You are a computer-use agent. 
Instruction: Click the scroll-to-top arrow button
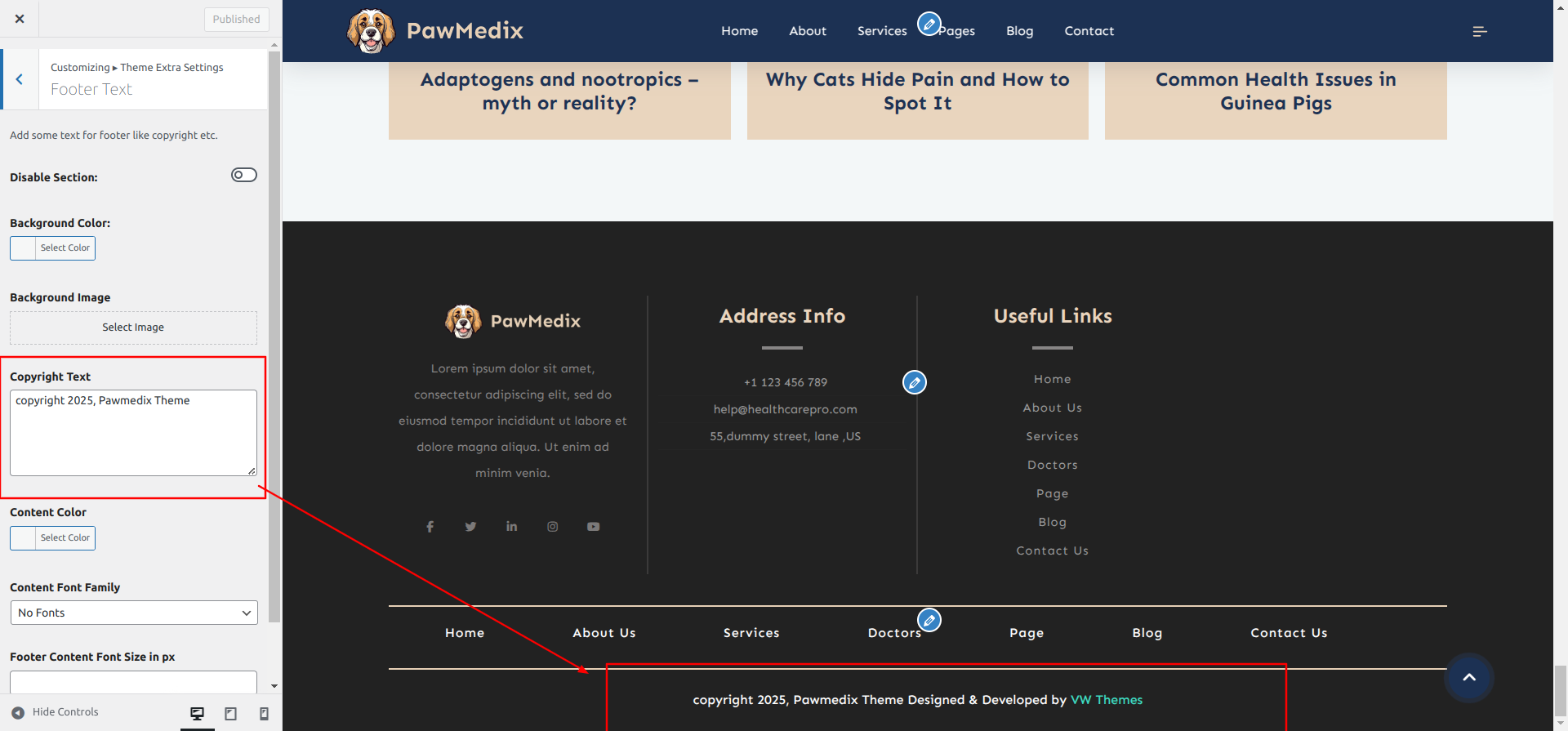click(1468, 677)
